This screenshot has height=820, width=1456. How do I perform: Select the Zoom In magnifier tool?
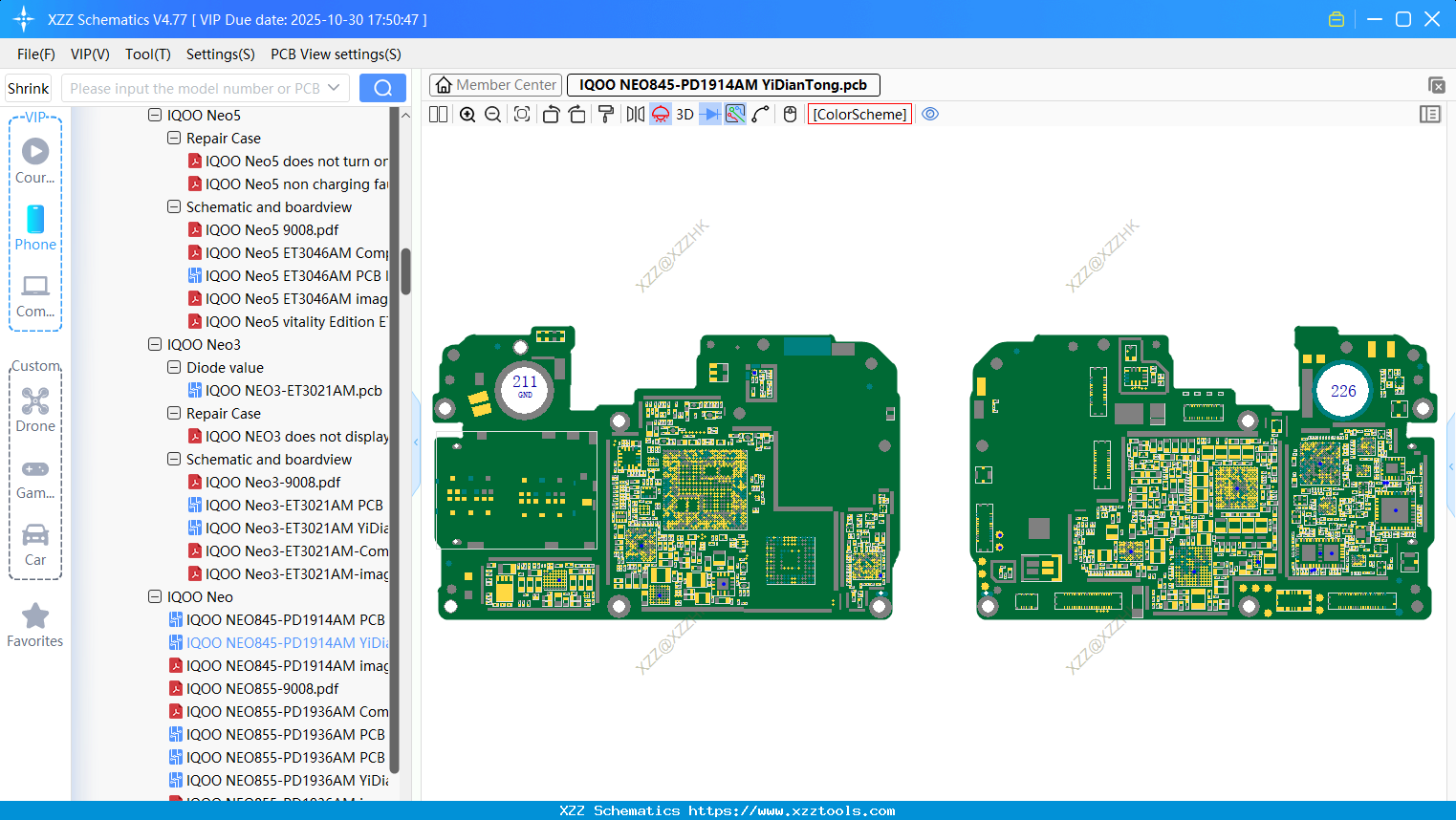[x=467, y=114]
